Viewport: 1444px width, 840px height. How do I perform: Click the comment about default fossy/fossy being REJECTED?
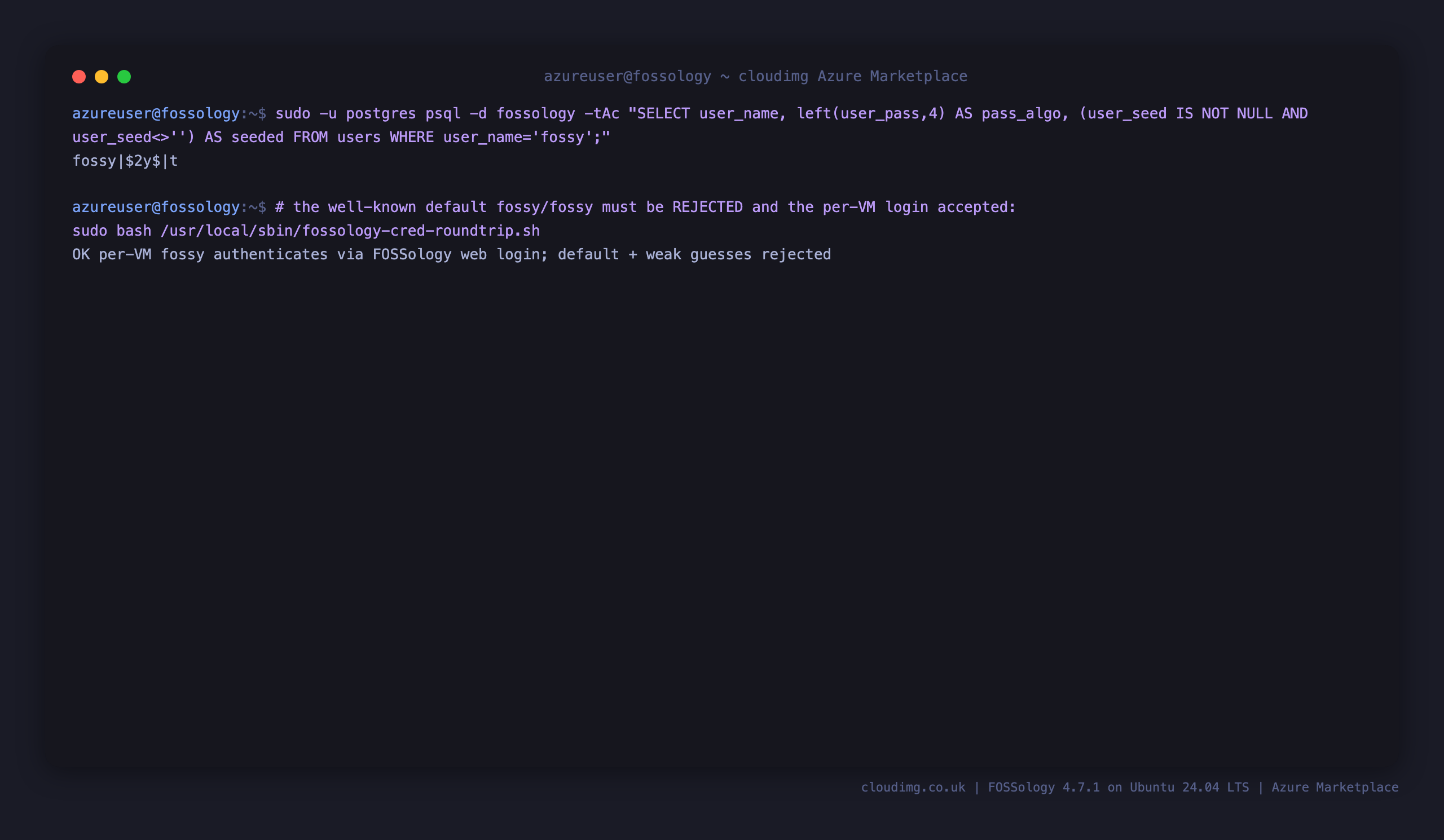click(645, 207)
